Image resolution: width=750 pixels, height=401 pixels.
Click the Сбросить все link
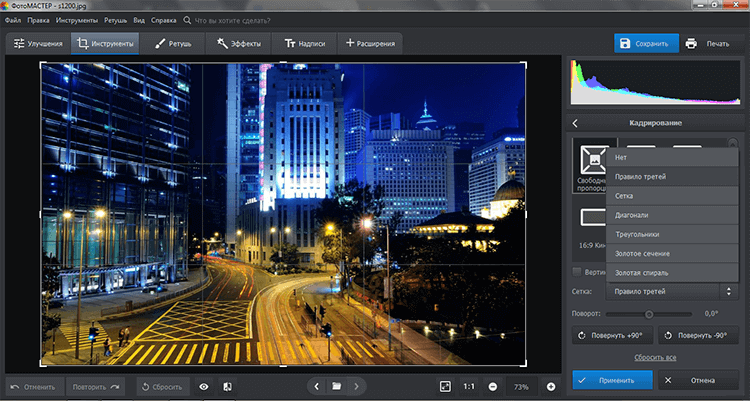[x=653, y=357]
